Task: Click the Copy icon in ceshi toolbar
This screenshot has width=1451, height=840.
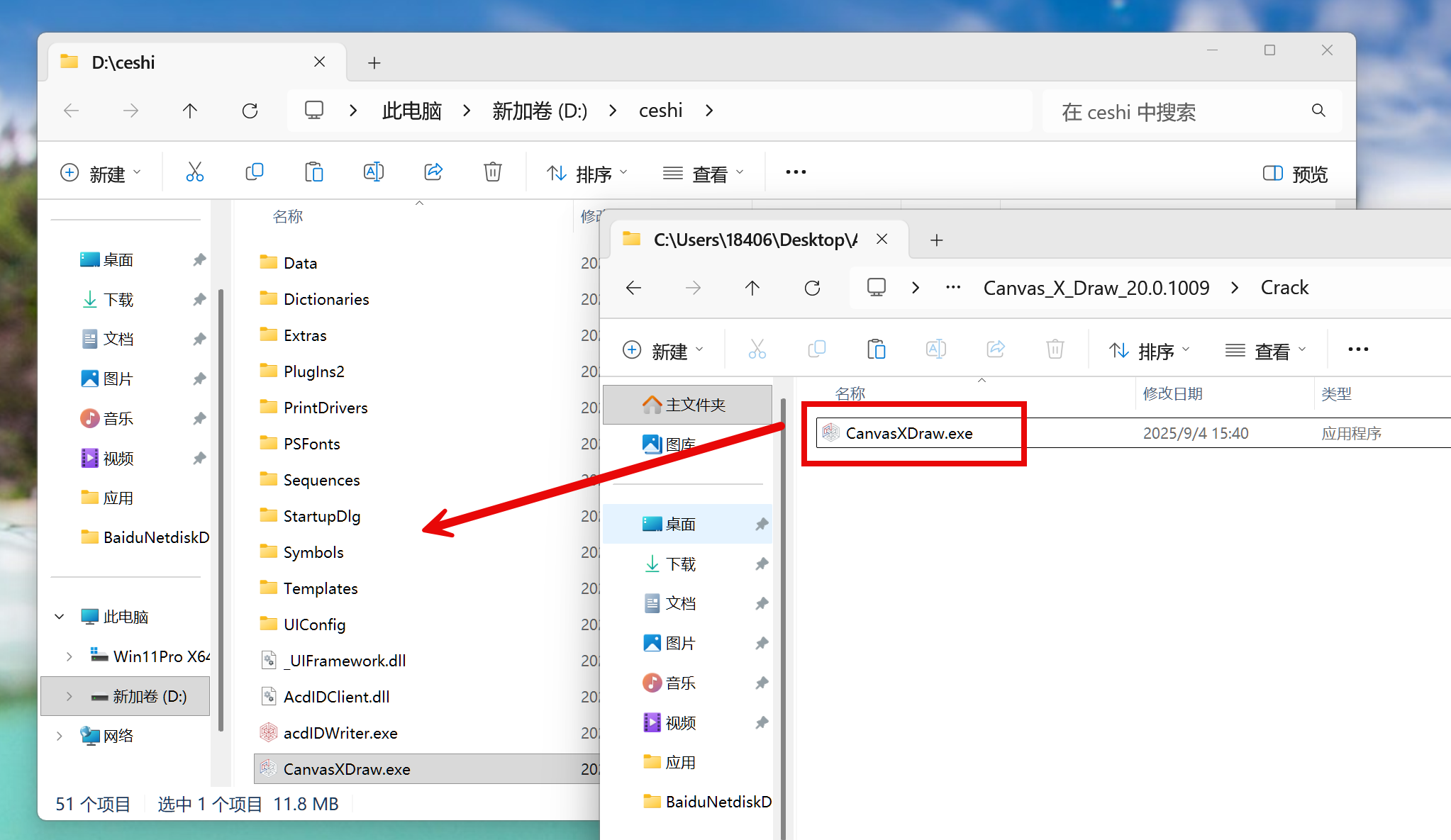Action: 254,172
